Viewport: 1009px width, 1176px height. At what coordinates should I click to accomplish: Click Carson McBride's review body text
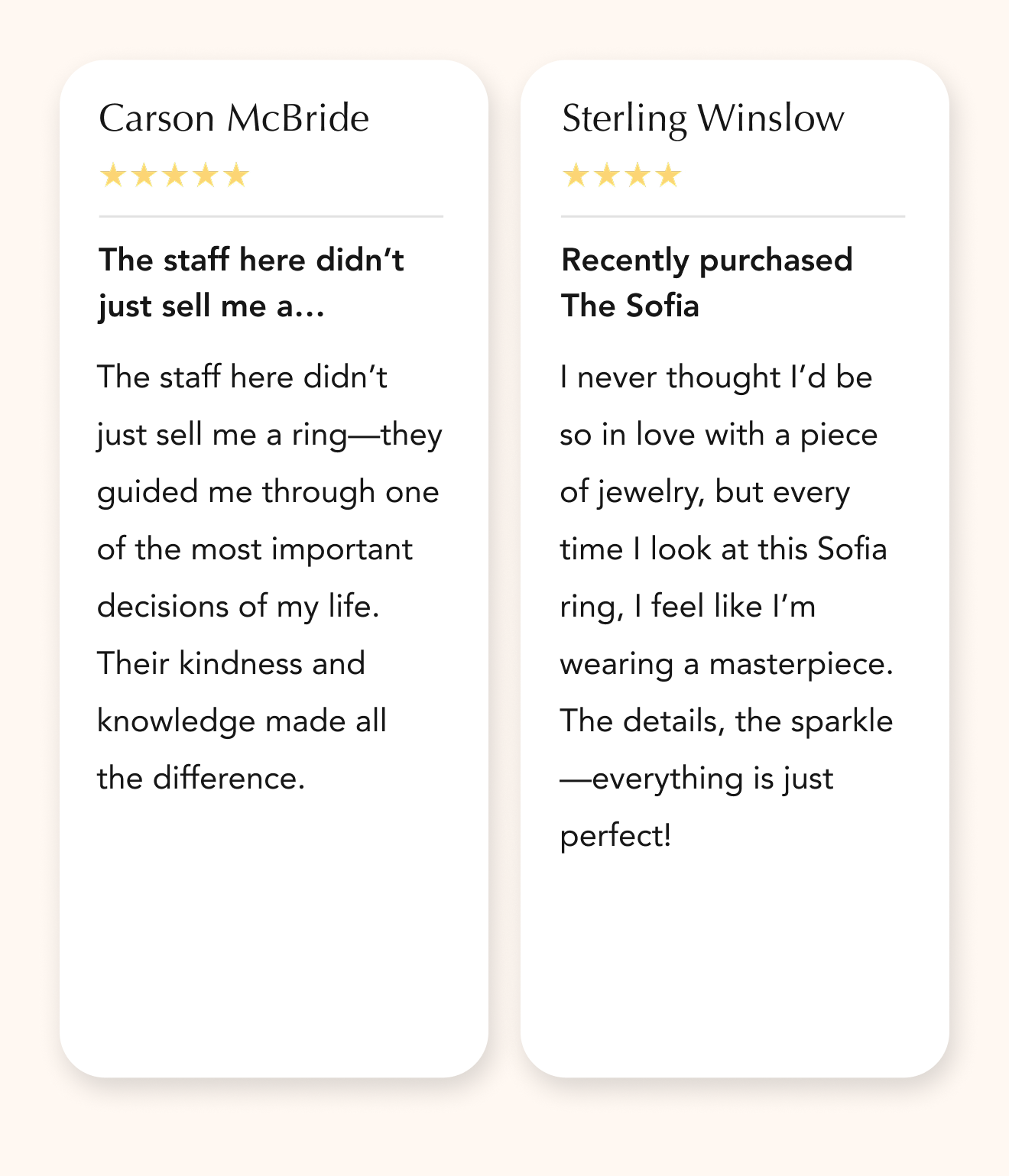[268, 578]
